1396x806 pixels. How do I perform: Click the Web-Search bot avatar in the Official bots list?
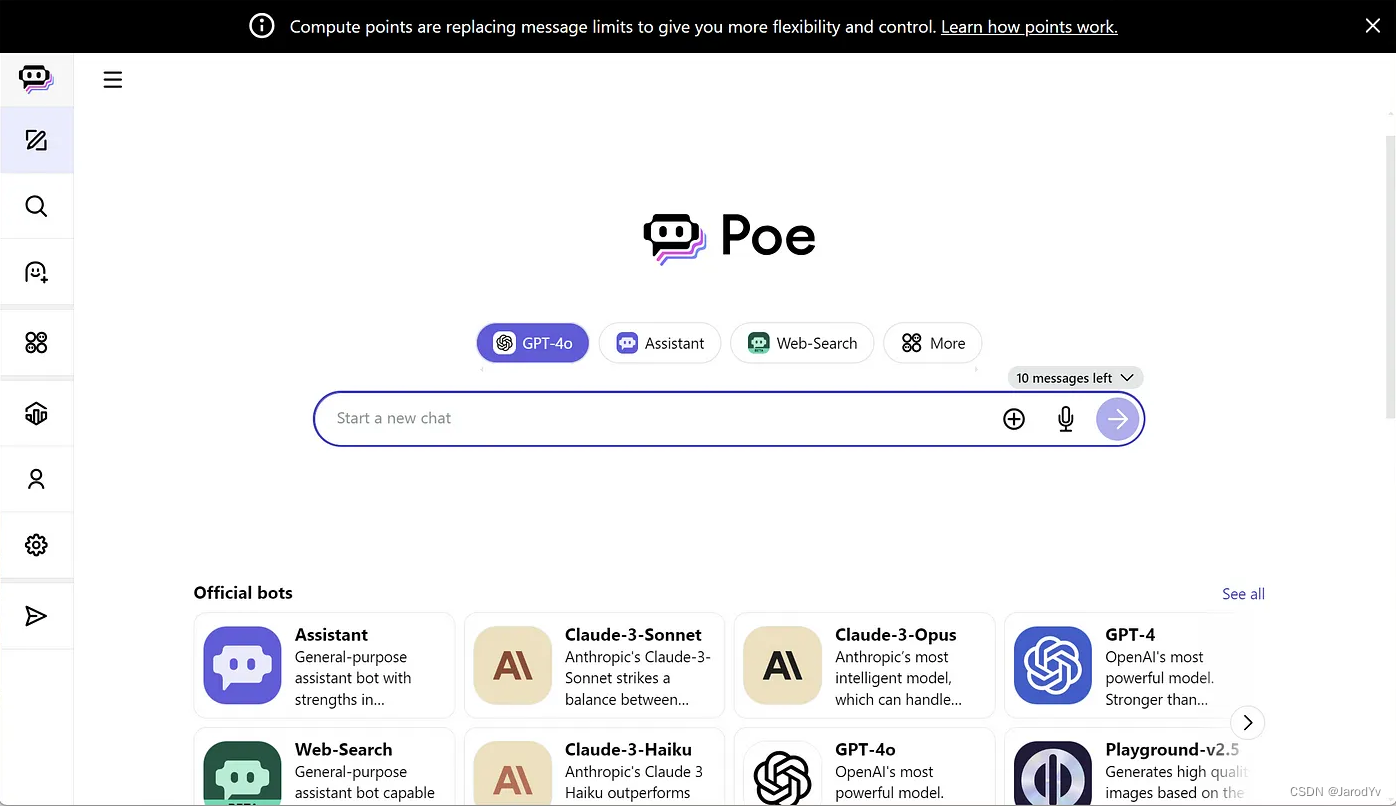tap(242, 773)
